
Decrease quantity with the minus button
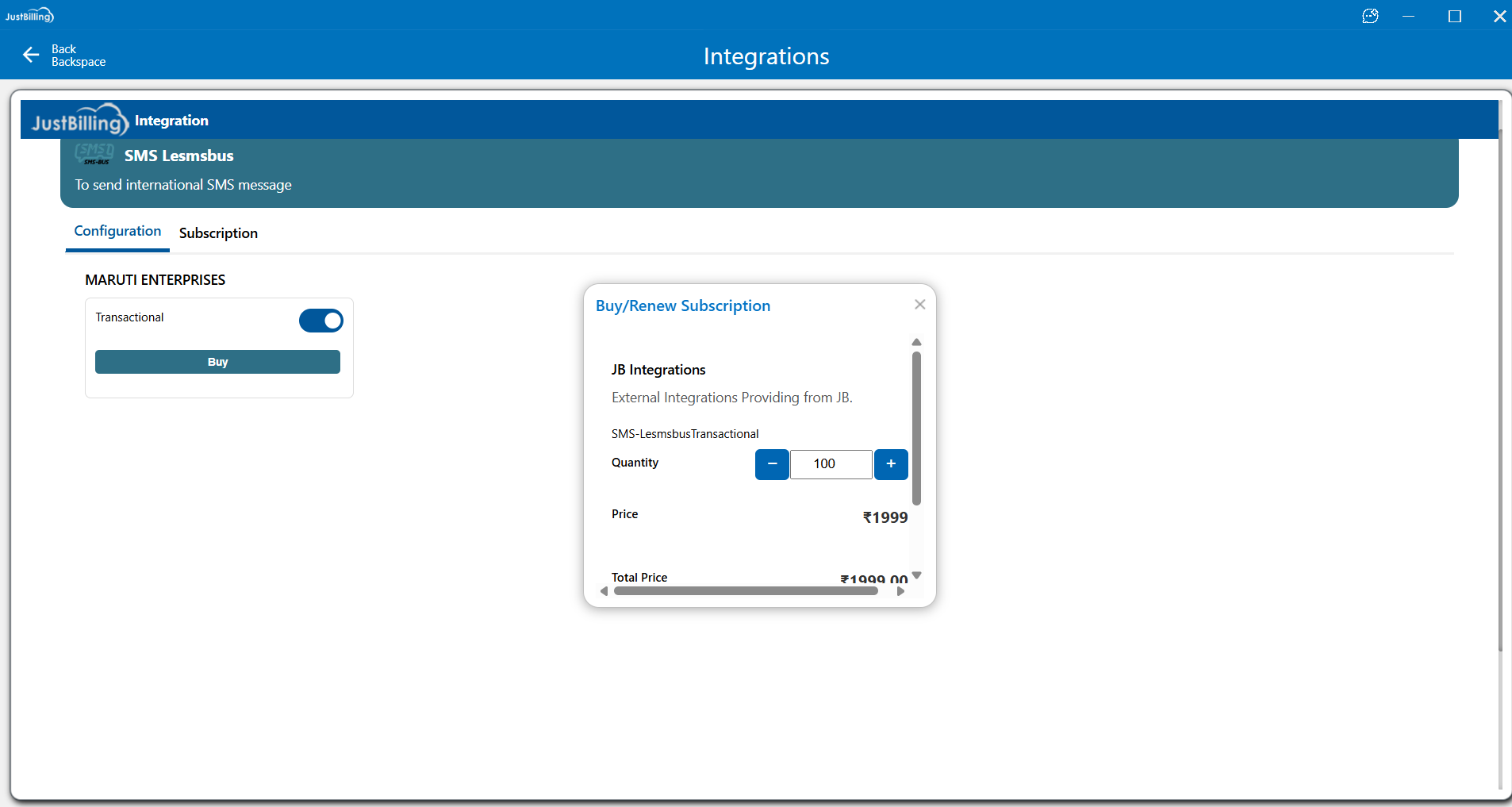[772, 464]
